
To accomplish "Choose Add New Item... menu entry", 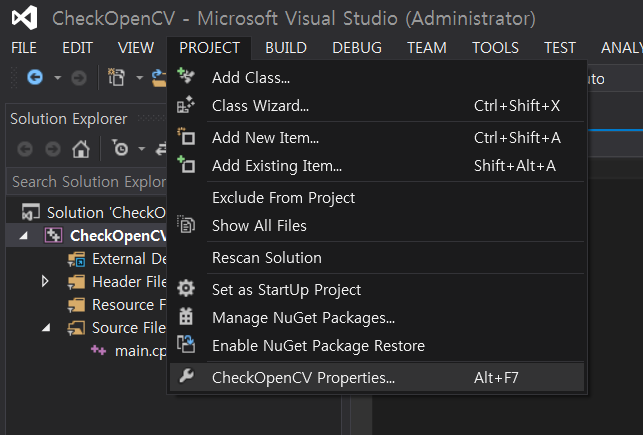I will (377, 138).
